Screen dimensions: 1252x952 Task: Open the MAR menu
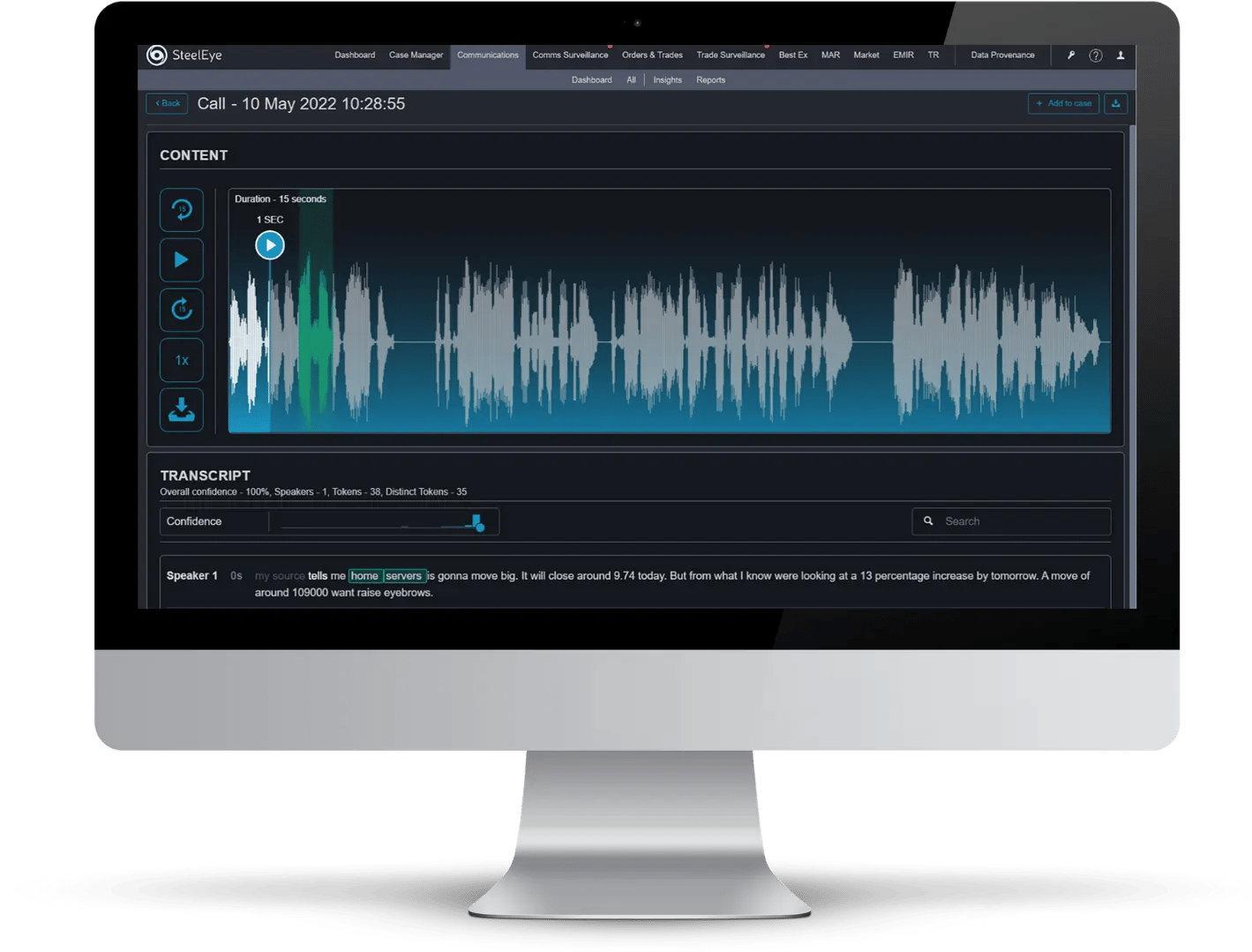[x=830, y=55]
